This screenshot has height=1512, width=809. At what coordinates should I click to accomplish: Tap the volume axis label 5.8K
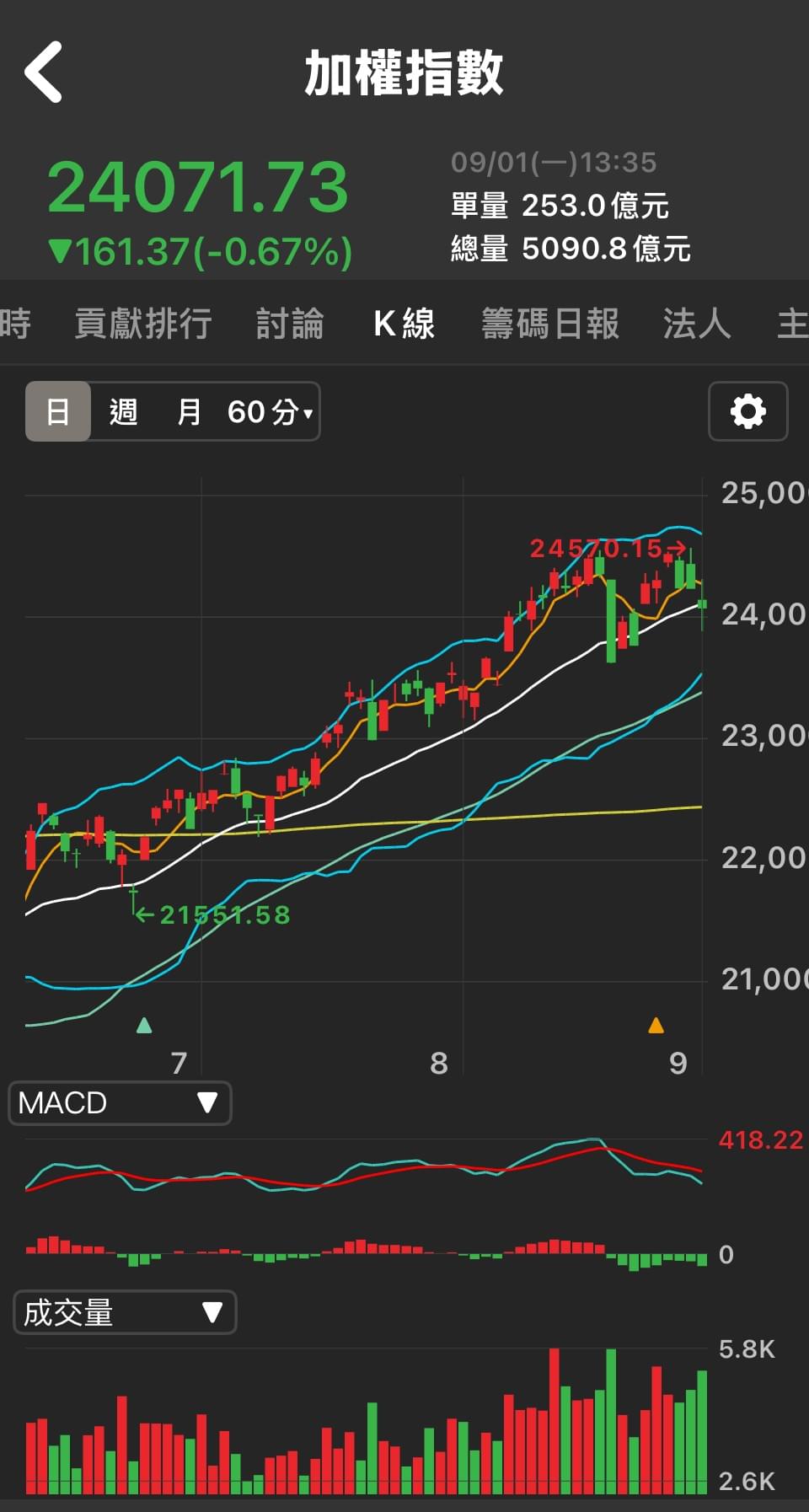(x=747, y=1349)
